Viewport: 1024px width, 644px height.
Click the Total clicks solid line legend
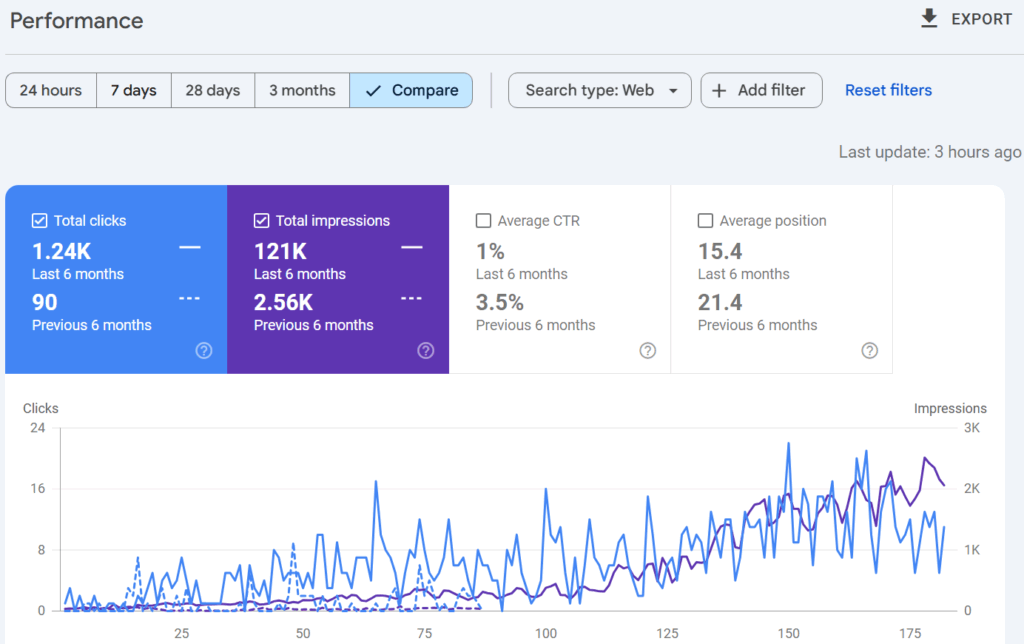190,248
